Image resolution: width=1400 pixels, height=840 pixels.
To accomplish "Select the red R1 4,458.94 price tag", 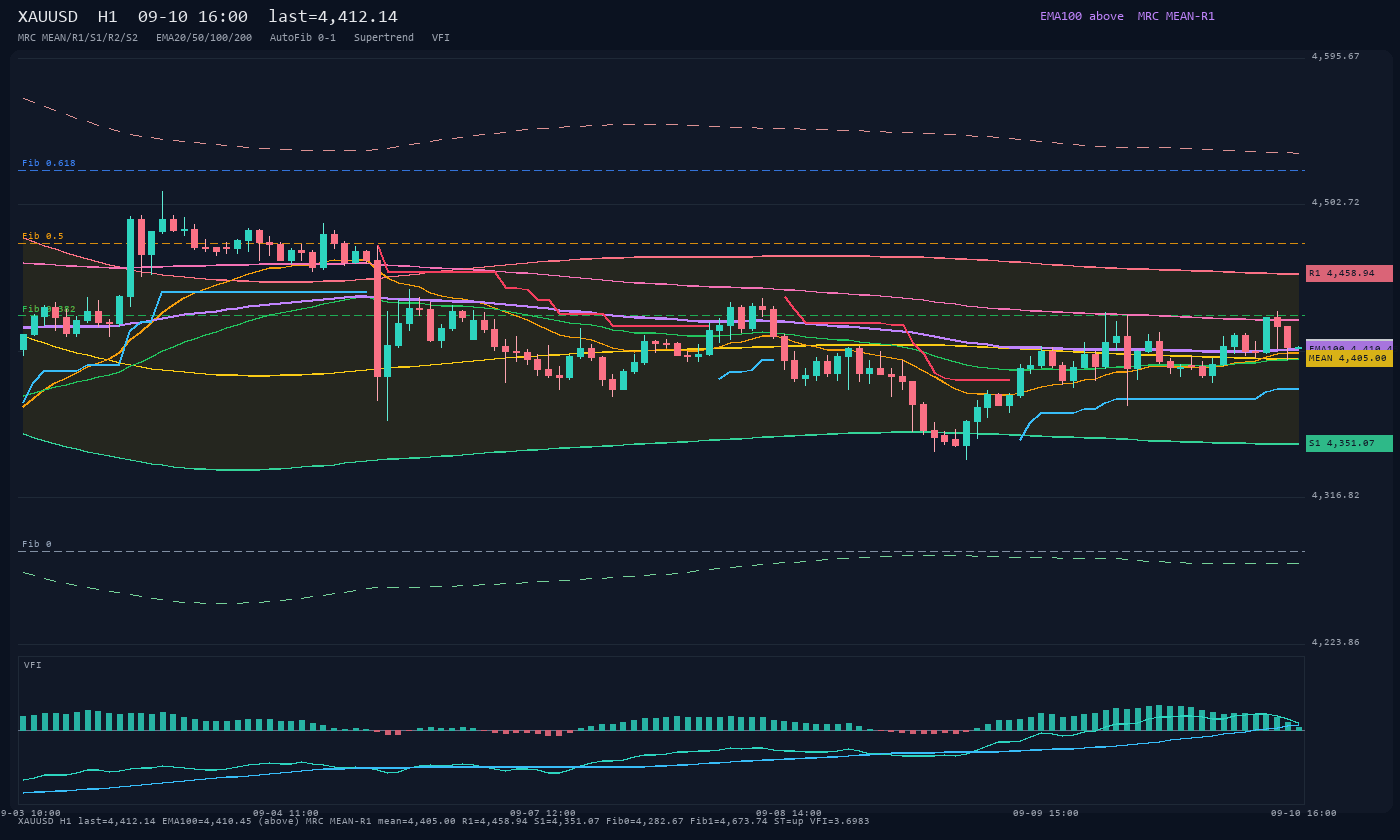I will pyautogui.click(x=1349, y=273).
